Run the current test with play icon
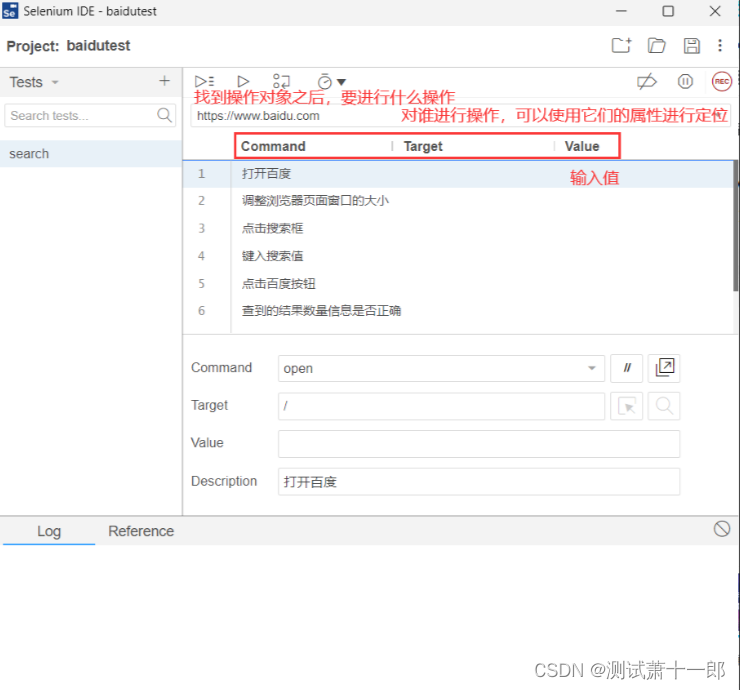The image size is (740, 690). pos(243,82)
